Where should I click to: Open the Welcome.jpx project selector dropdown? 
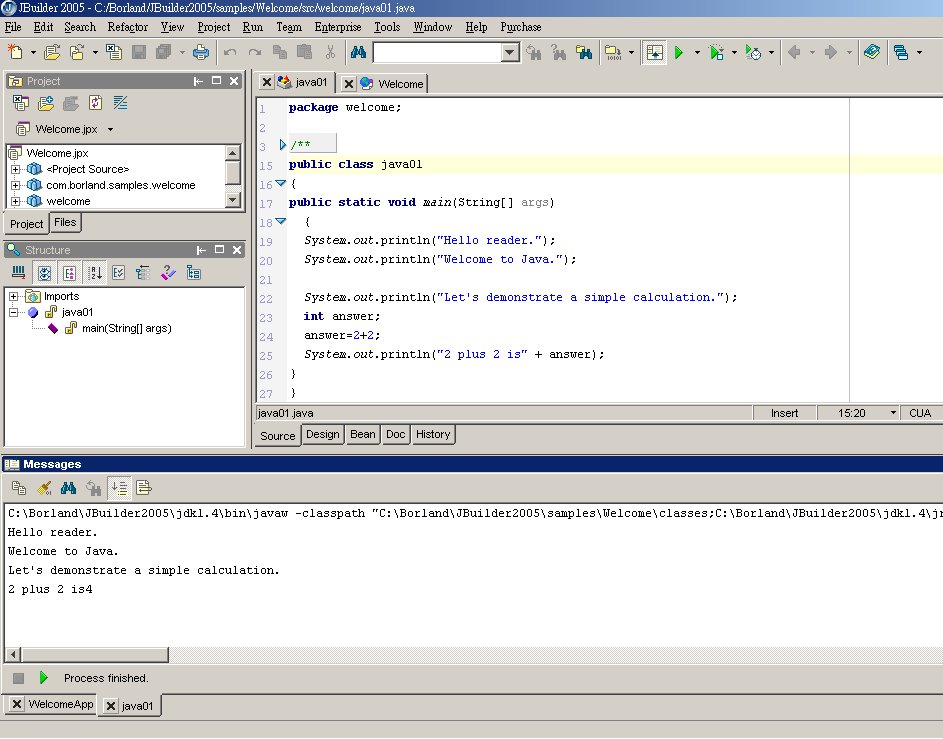[110, 129]
